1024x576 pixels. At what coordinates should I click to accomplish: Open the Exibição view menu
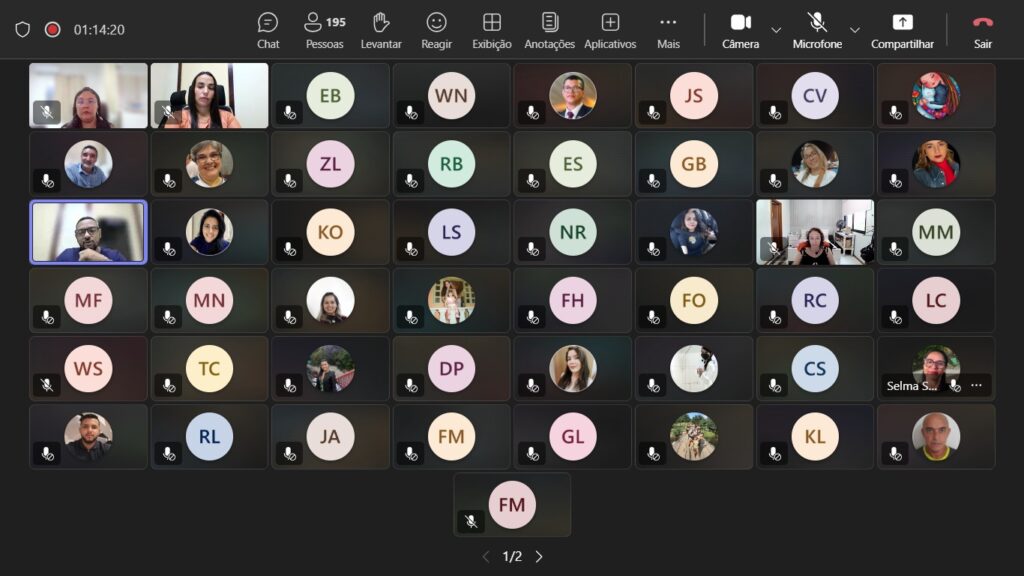[491, 30]
